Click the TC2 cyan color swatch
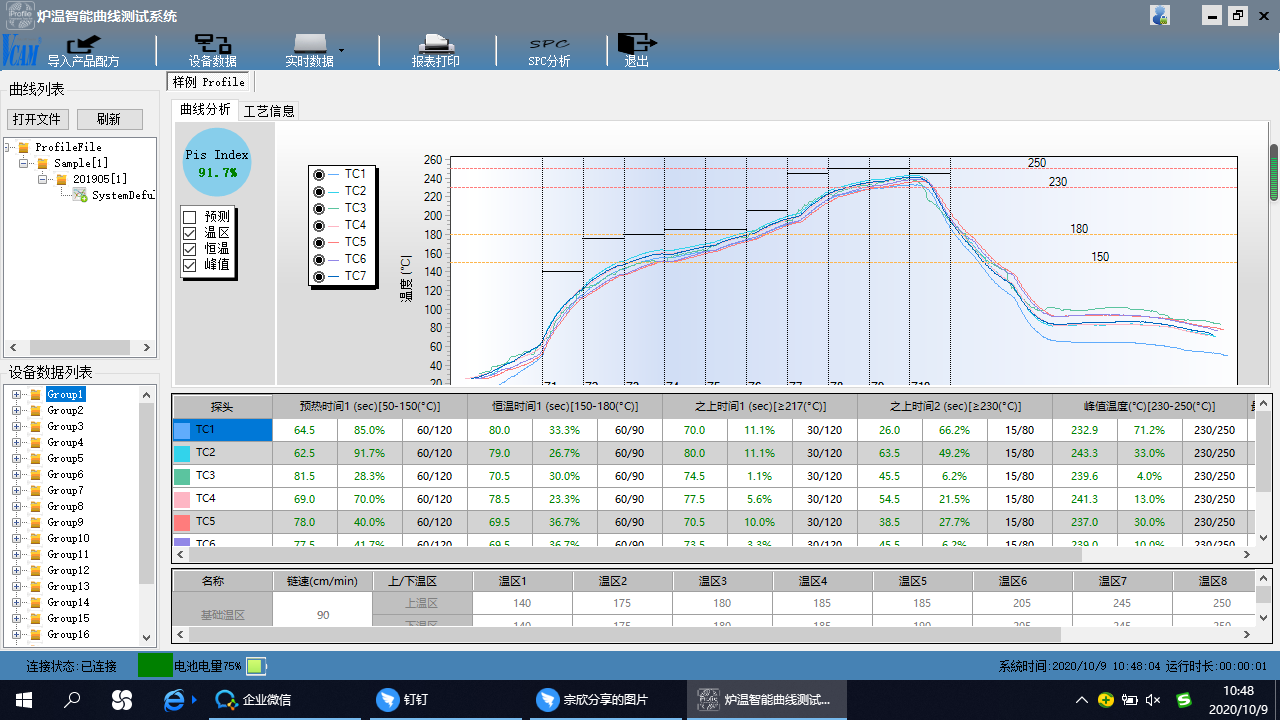1280x720 pixels. click(182, 453)
